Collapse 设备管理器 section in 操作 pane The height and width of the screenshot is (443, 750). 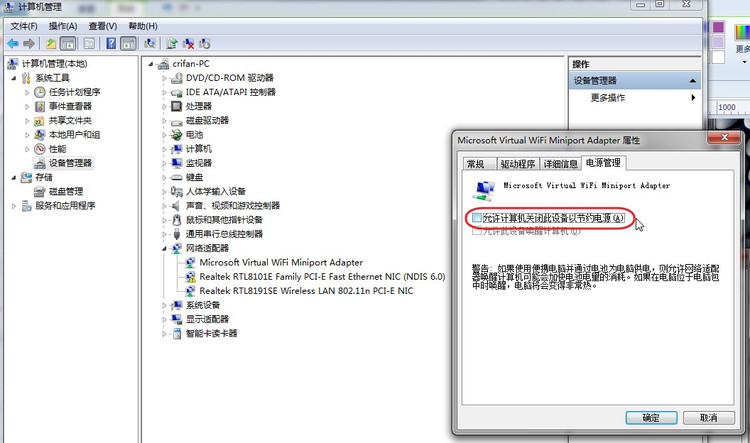click(x=693, y=81)
